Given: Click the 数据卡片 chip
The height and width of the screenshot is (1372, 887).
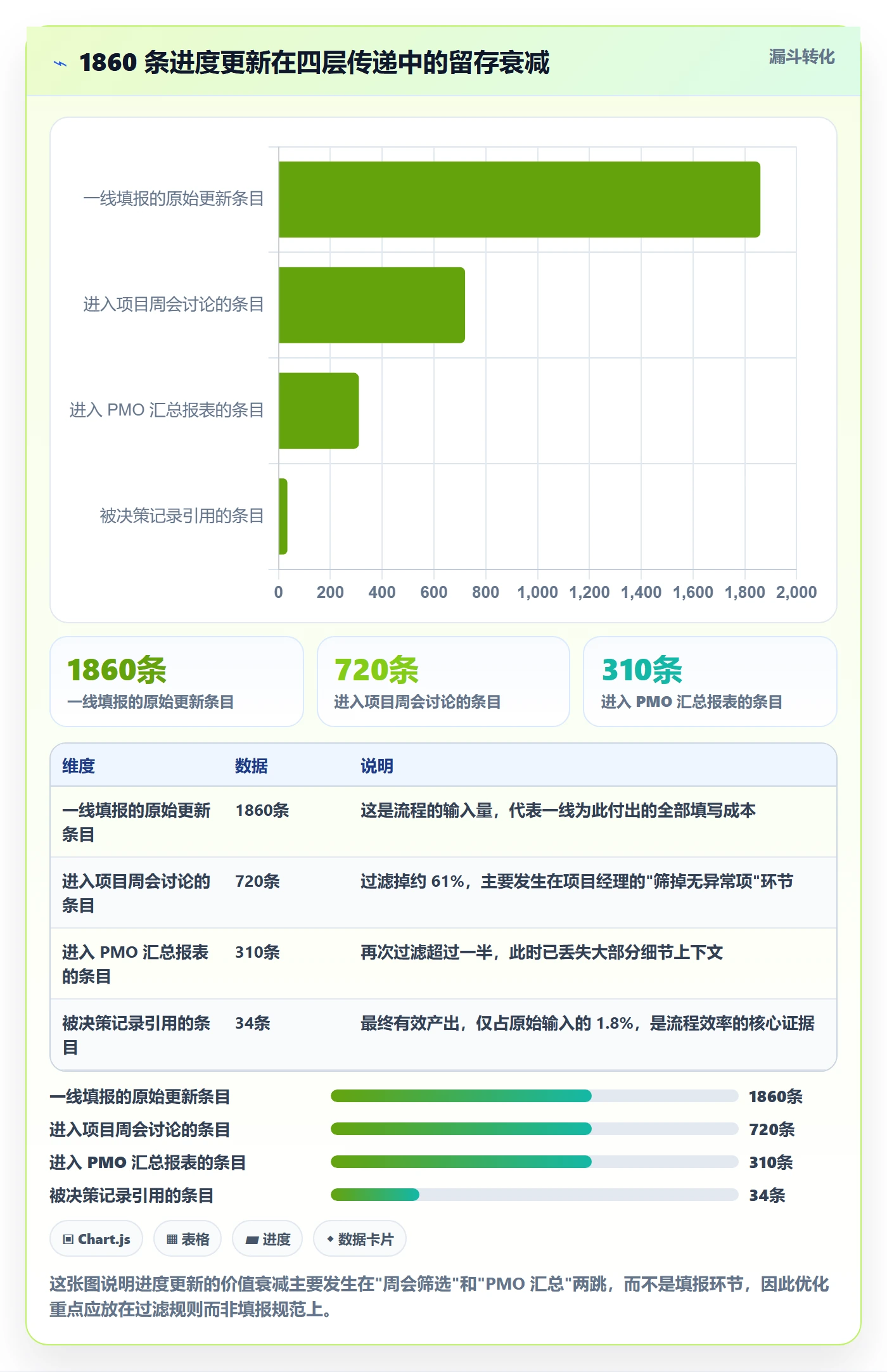Looking at the screenshot, I should pos(360,1239).
